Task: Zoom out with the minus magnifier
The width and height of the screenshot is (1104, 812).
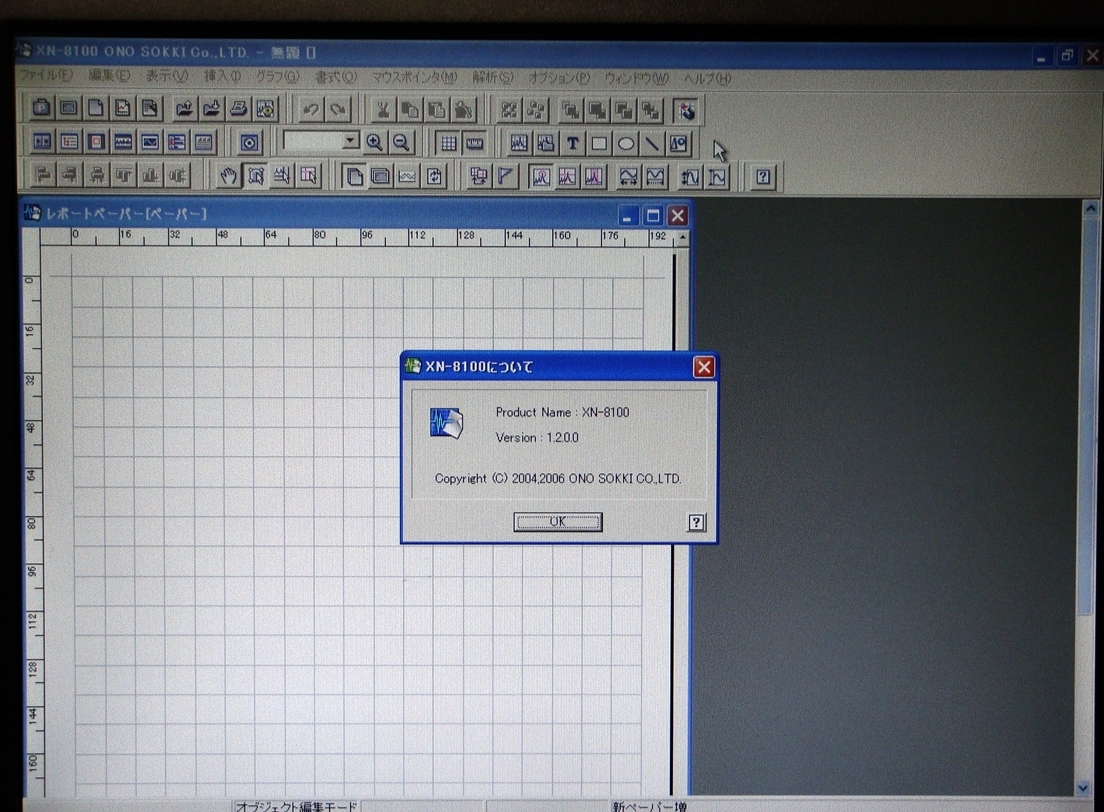Action: pyautogui.click(x=401, y=143)
